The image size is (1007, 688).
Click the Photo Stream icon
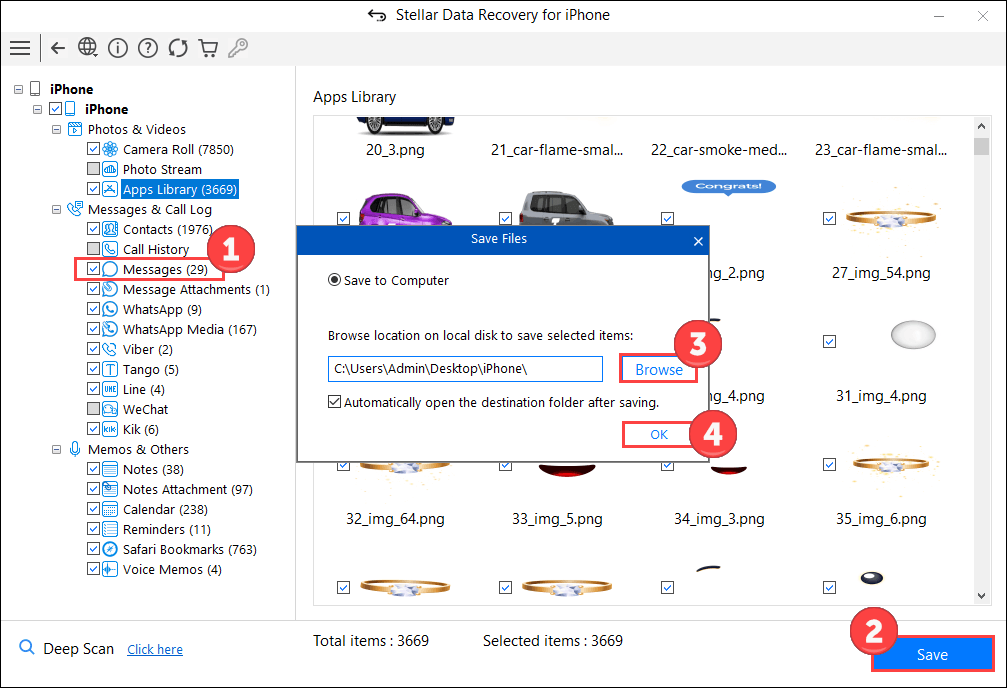[x=110, y=170]
